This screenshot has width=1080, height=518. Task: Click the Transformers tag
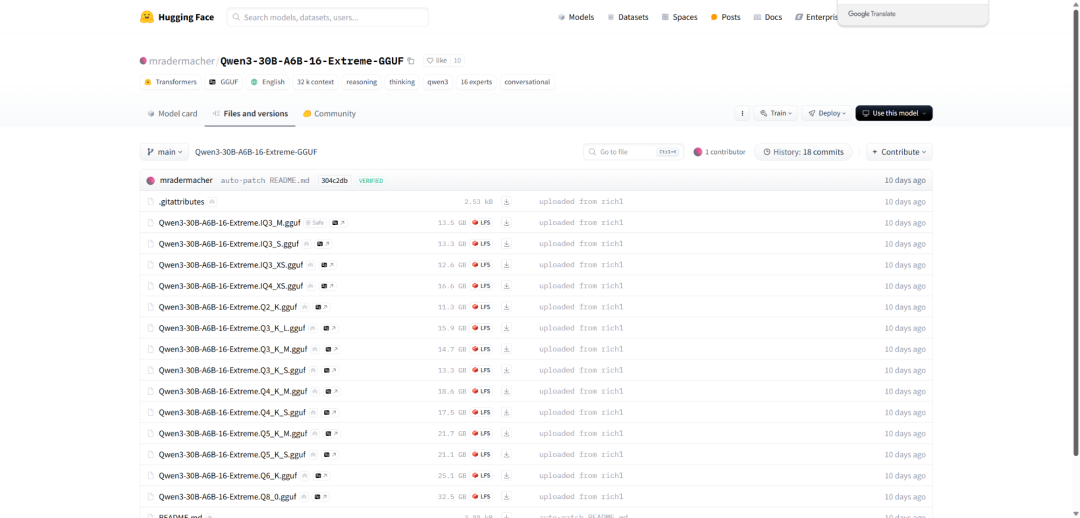171,82
